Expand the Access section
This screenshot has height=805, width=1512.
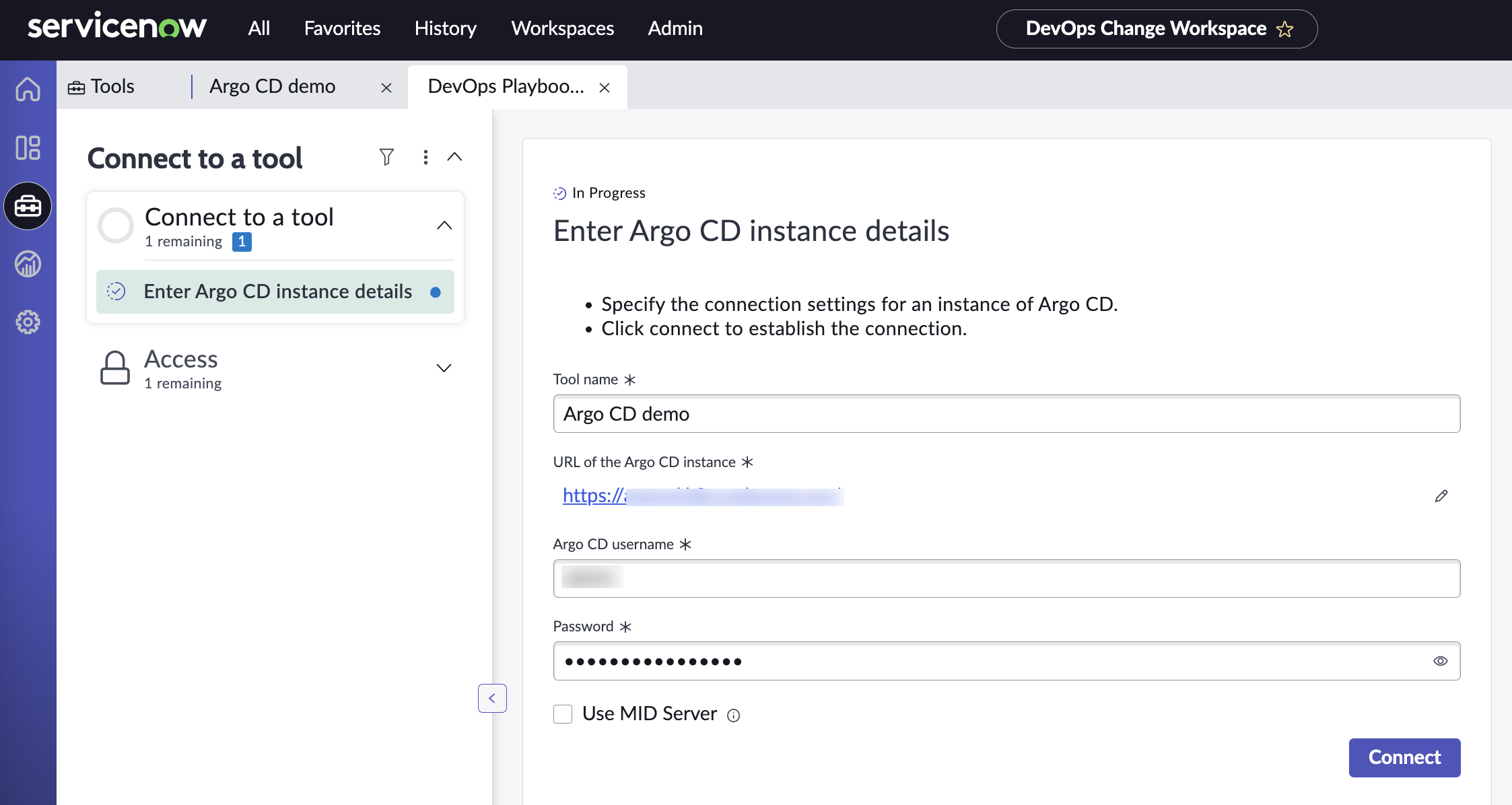444,367
